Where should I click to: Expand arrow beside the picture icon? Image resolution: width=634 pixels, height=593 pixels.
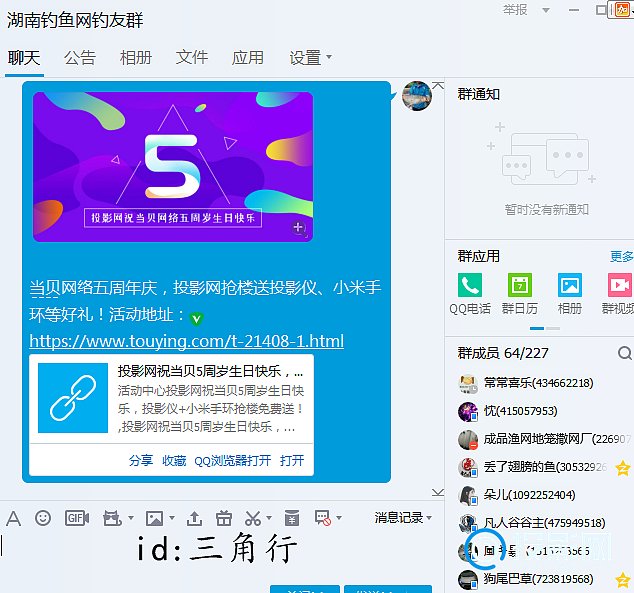pos(172,518)
